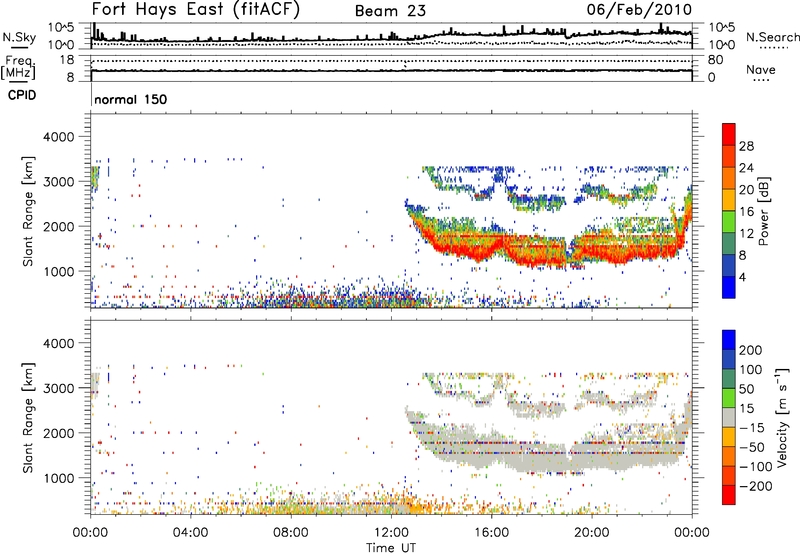This screenshot has height=554, width=800.
Task: Click the '16' tick on the power scale
Action: point(746,212)
